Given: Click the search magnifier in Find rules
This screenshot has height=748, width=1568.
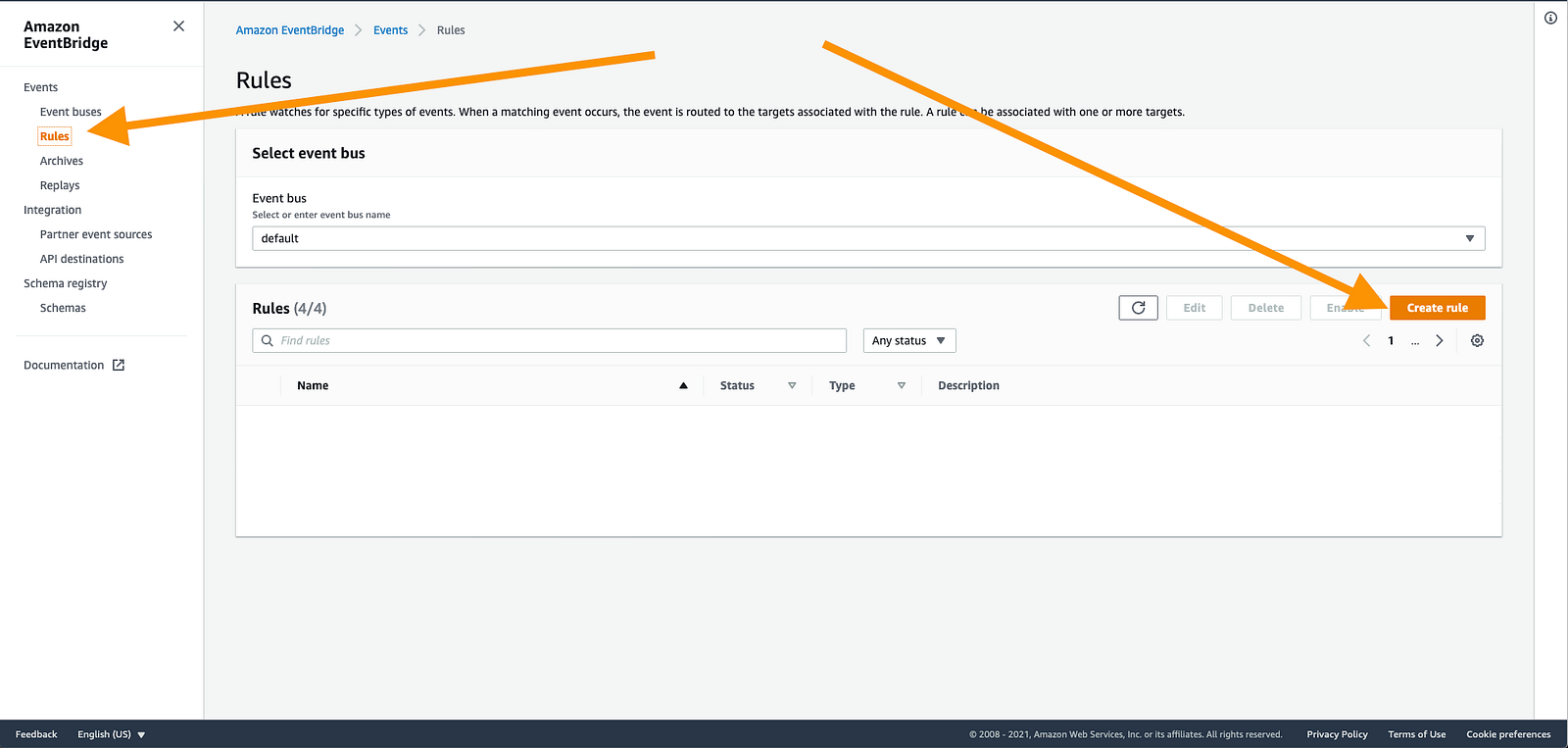Looking at the screenshot, I should 268,341.
